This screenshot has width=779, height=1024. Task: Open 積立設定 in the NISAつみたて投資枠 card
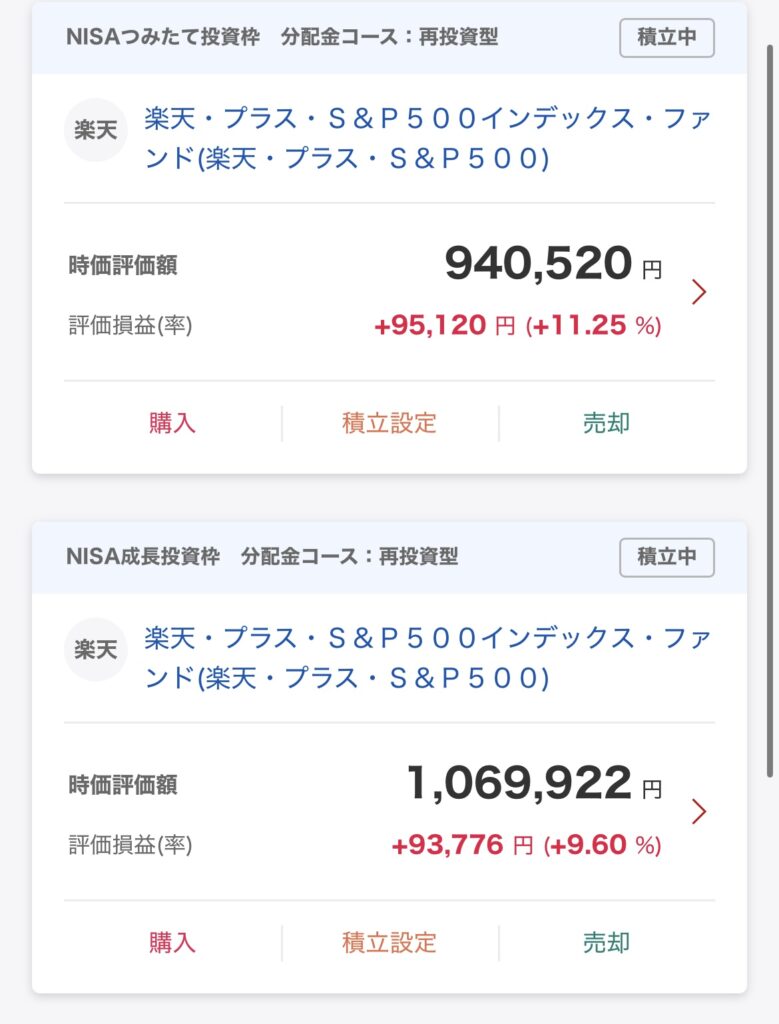pos(390,423)
